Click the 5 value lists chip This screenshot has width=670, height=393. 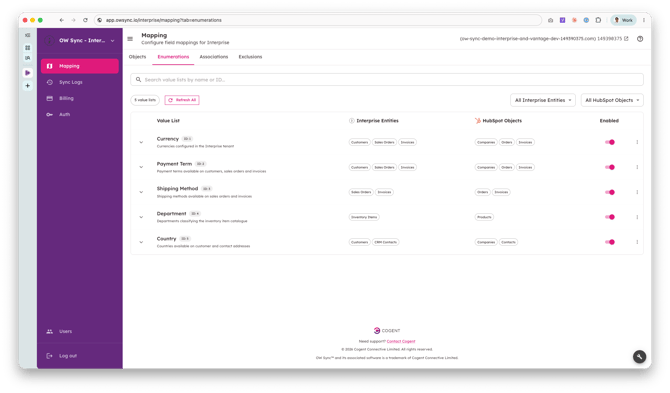click(x=145, y=100)
